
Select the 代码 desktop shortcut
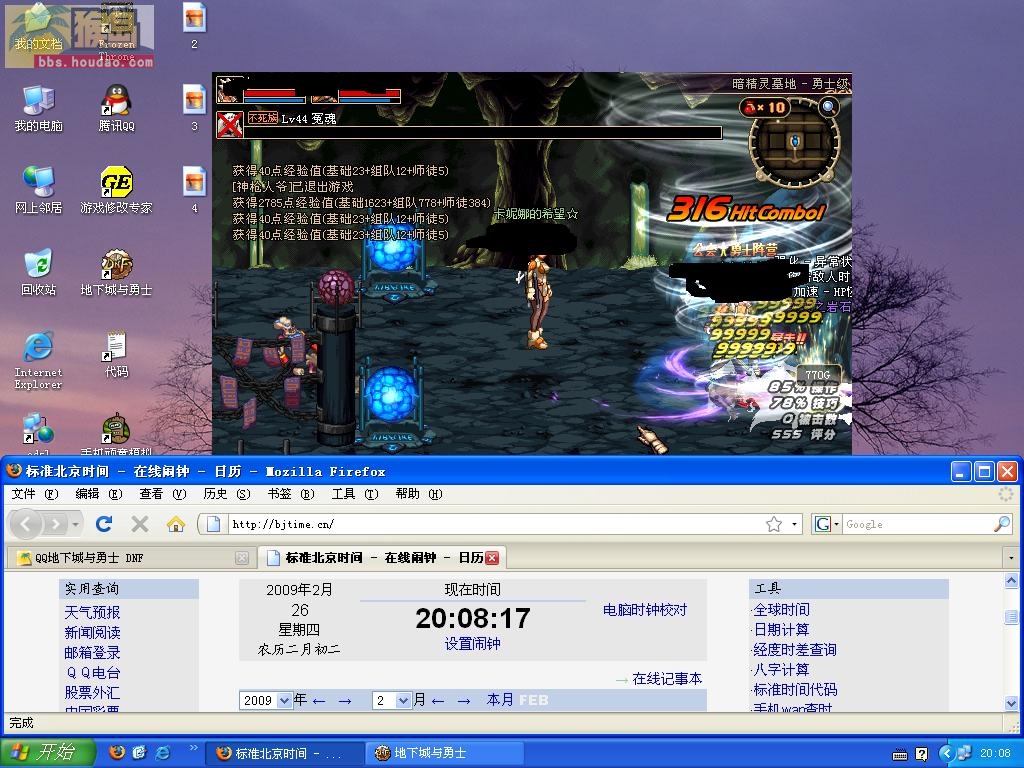tap(116, 355)
